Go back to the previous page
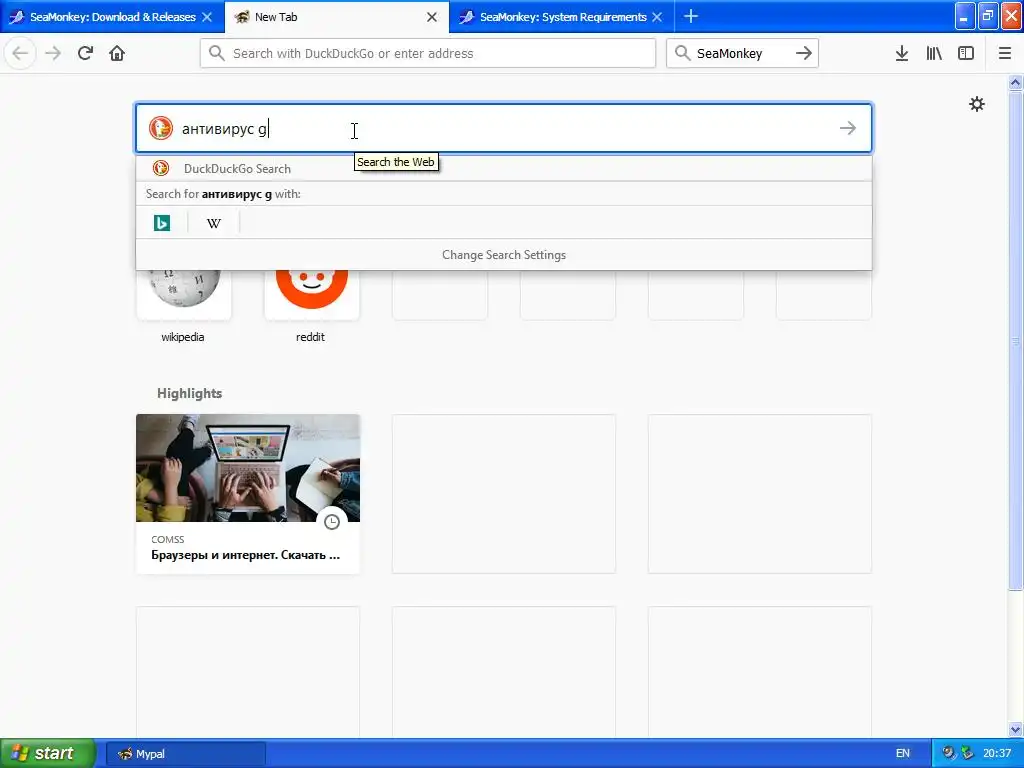 pyautogui.click(x=20, y=54)
